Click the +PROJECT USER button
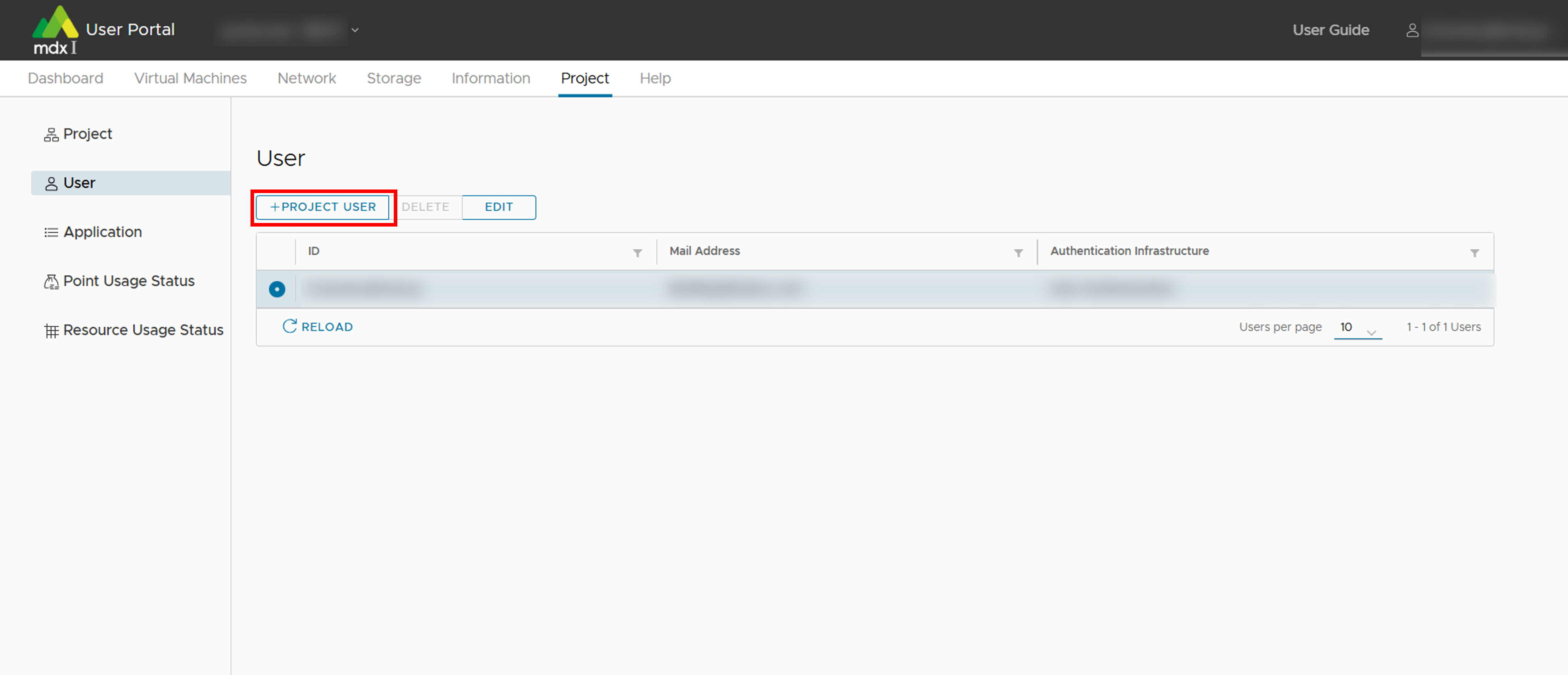Image resolution: width=1568 pixels, height=675 pixels. click(323, 207)
